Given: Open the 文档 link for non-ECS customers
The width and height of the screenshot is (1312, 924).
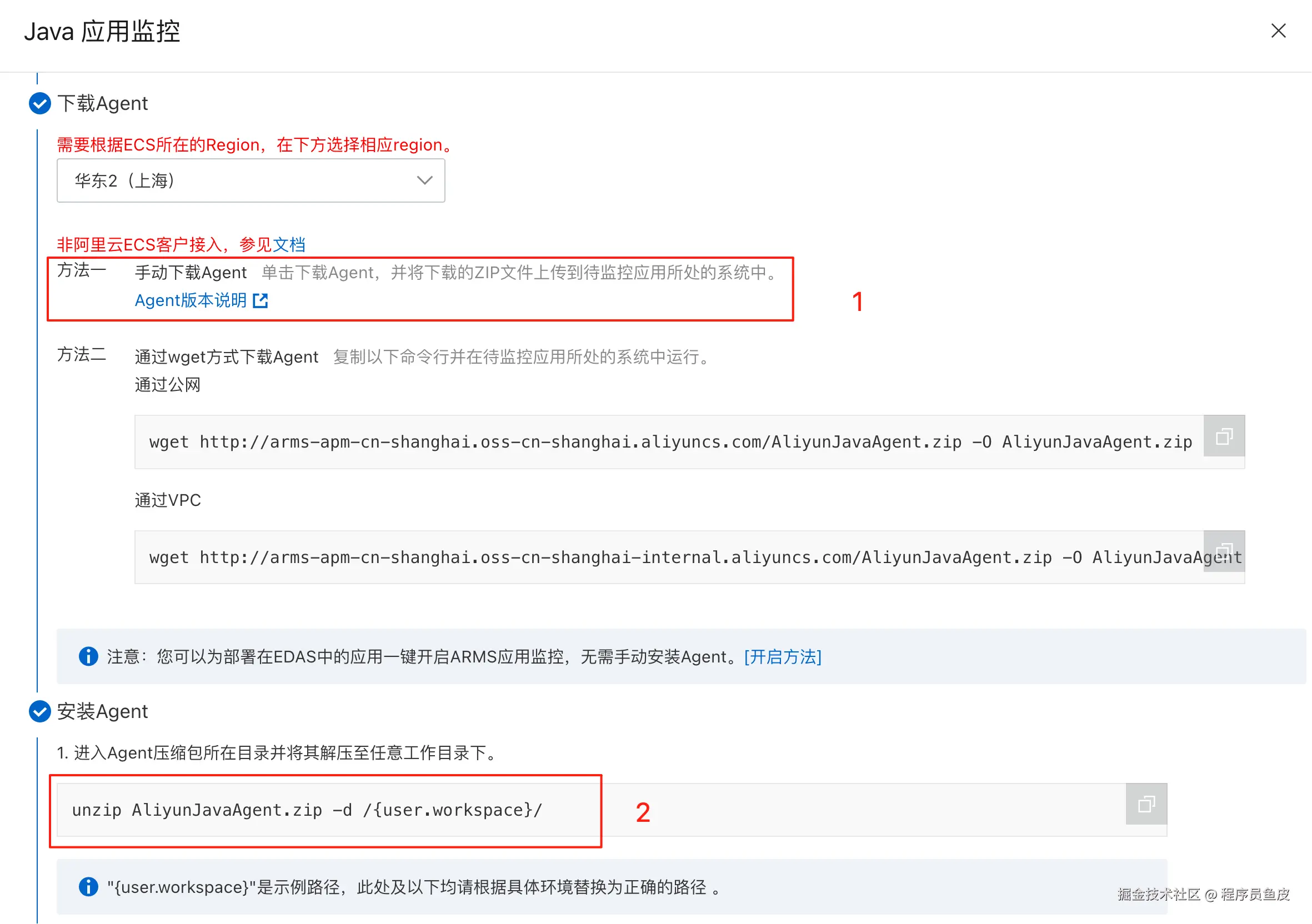Looking at the screenshot, I should (x=289, y=245).
